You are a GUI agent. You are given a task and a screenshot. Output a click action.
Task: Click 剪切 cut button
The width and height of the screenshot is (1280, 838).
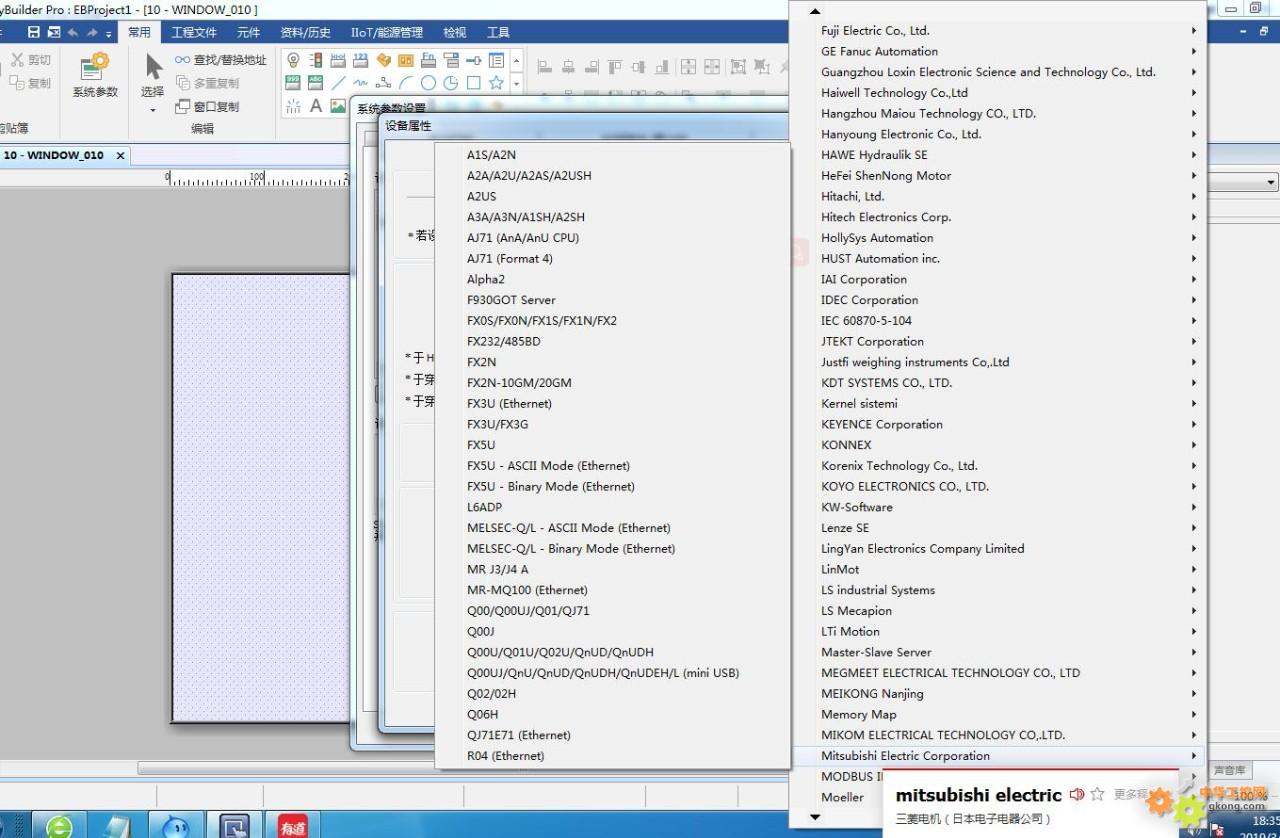(x=31, y=60)
